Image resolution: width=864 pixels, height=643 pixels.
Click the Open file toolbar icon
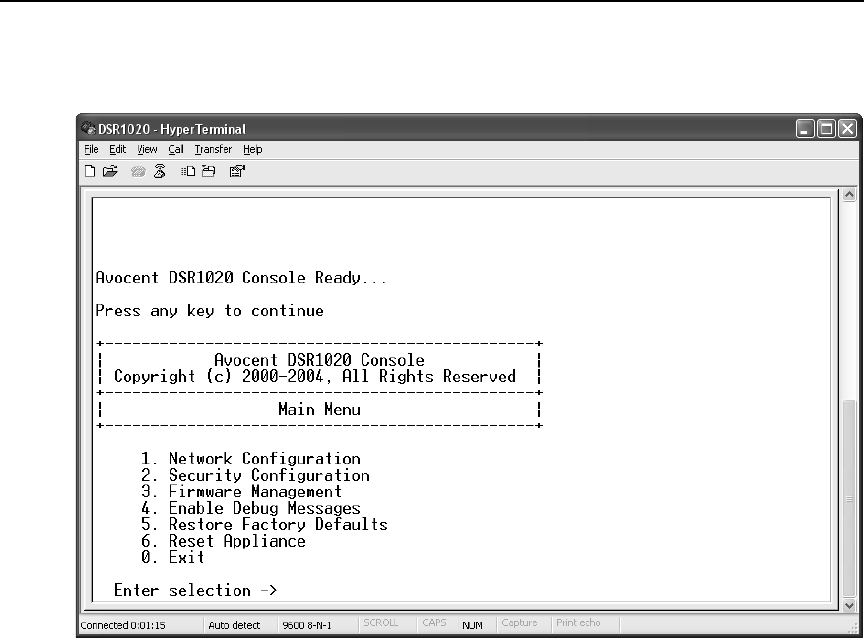(110, 171)
